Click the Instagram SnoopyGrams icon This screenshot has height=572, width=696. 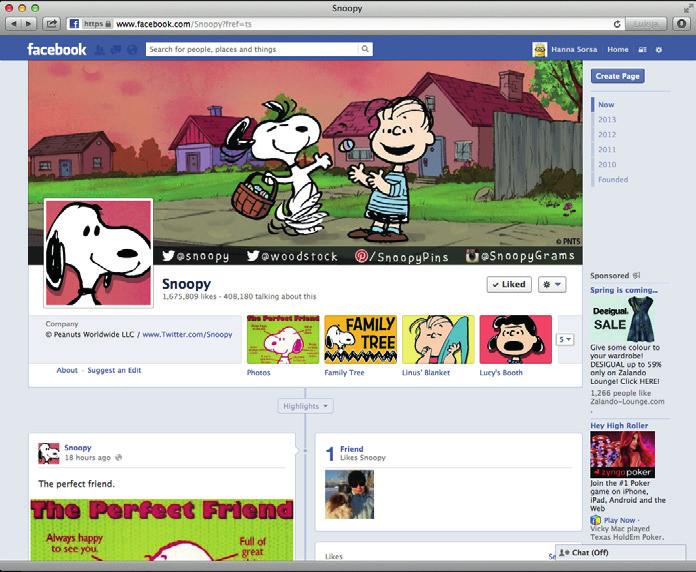coord(472,256)
